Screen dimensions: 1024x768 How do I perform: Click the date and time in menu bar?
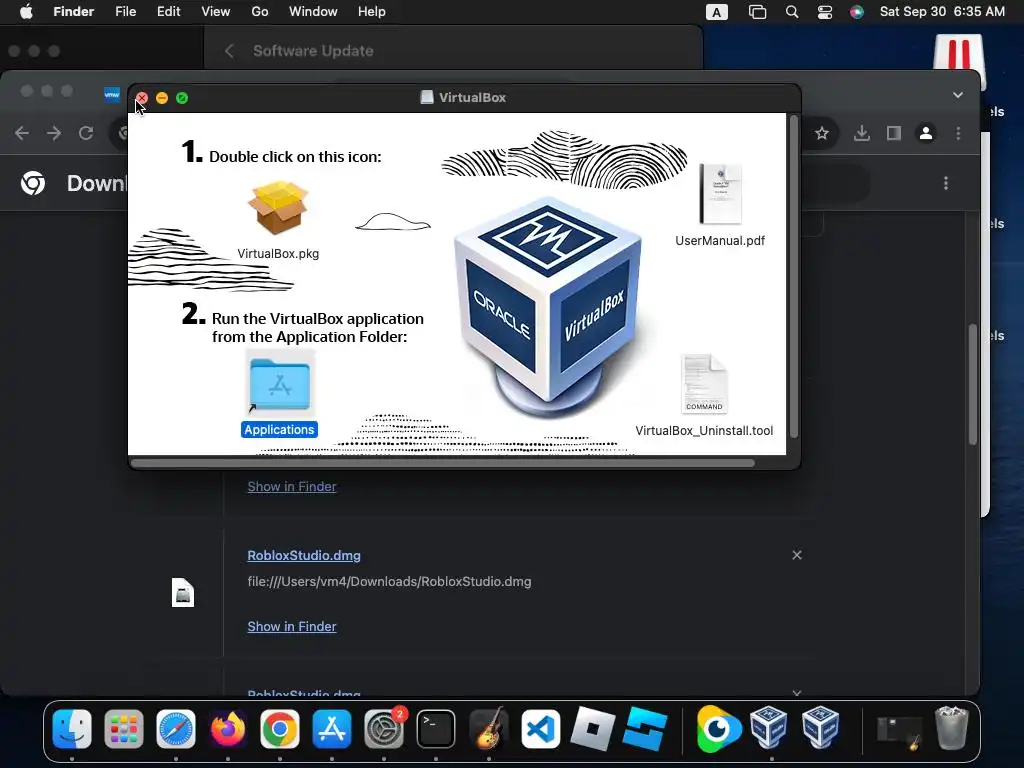click(942, 12)
